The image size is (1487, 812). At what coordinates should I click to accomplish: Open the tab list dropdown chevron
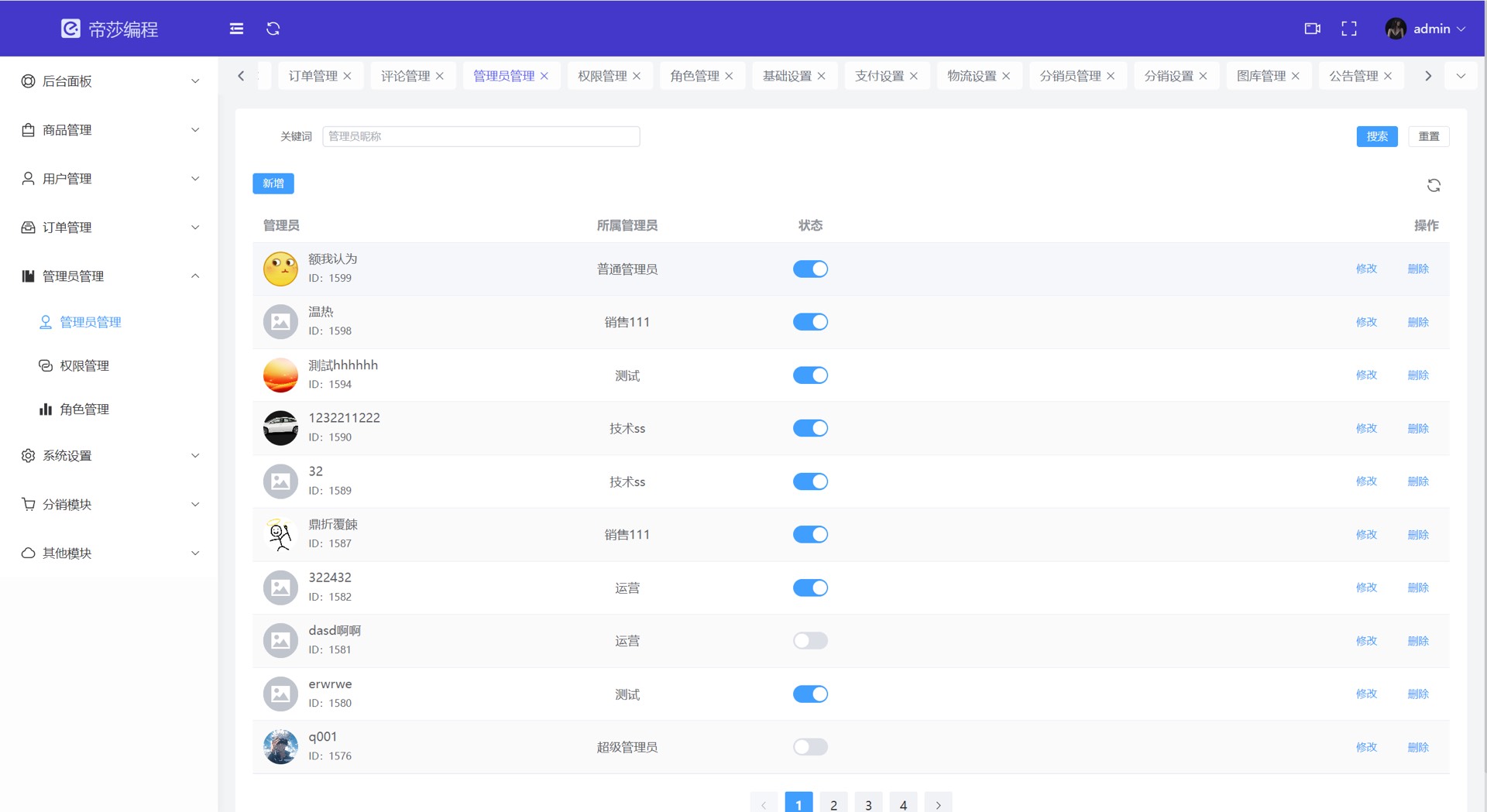pyautogui.click(x=1461, y=76)
